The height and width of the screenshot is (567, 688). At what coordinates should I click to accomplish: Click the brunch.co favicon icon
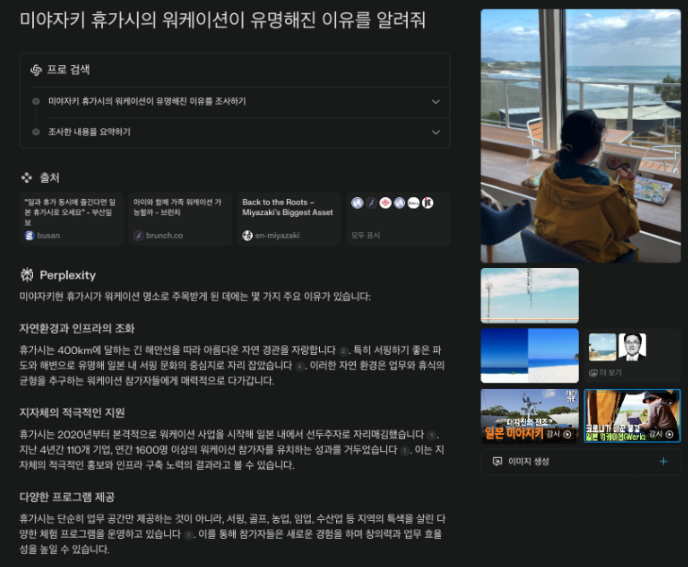tap(138, 236)
